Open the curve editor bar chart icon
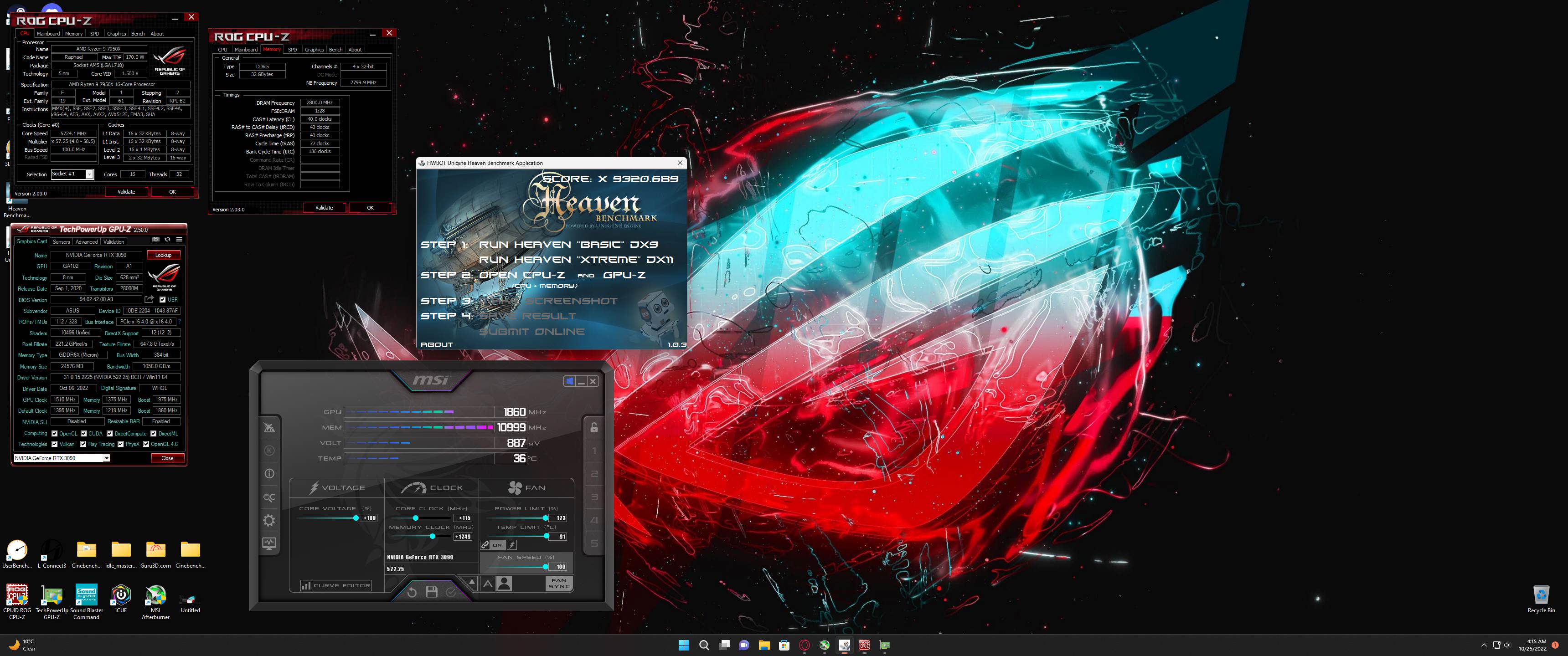This screenshot has width=1568, height=656. coord(306,585)
